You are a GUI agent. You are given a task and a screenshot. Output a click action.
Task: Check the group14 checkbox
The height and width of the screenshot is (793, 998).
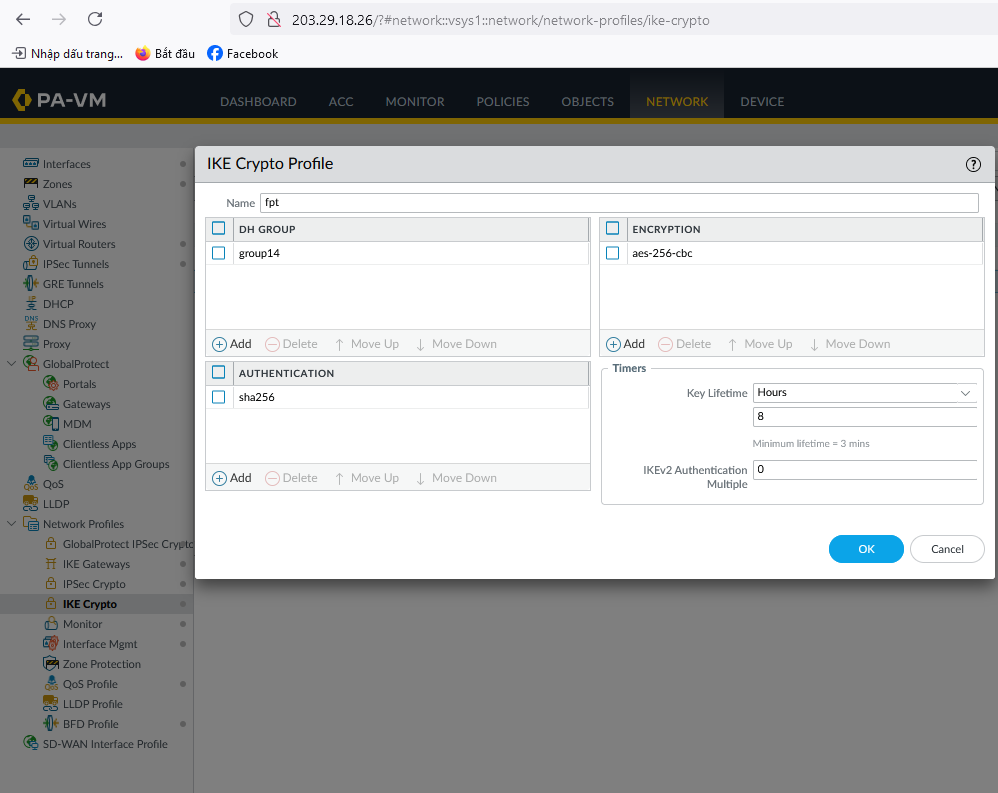tap(219, 253)
